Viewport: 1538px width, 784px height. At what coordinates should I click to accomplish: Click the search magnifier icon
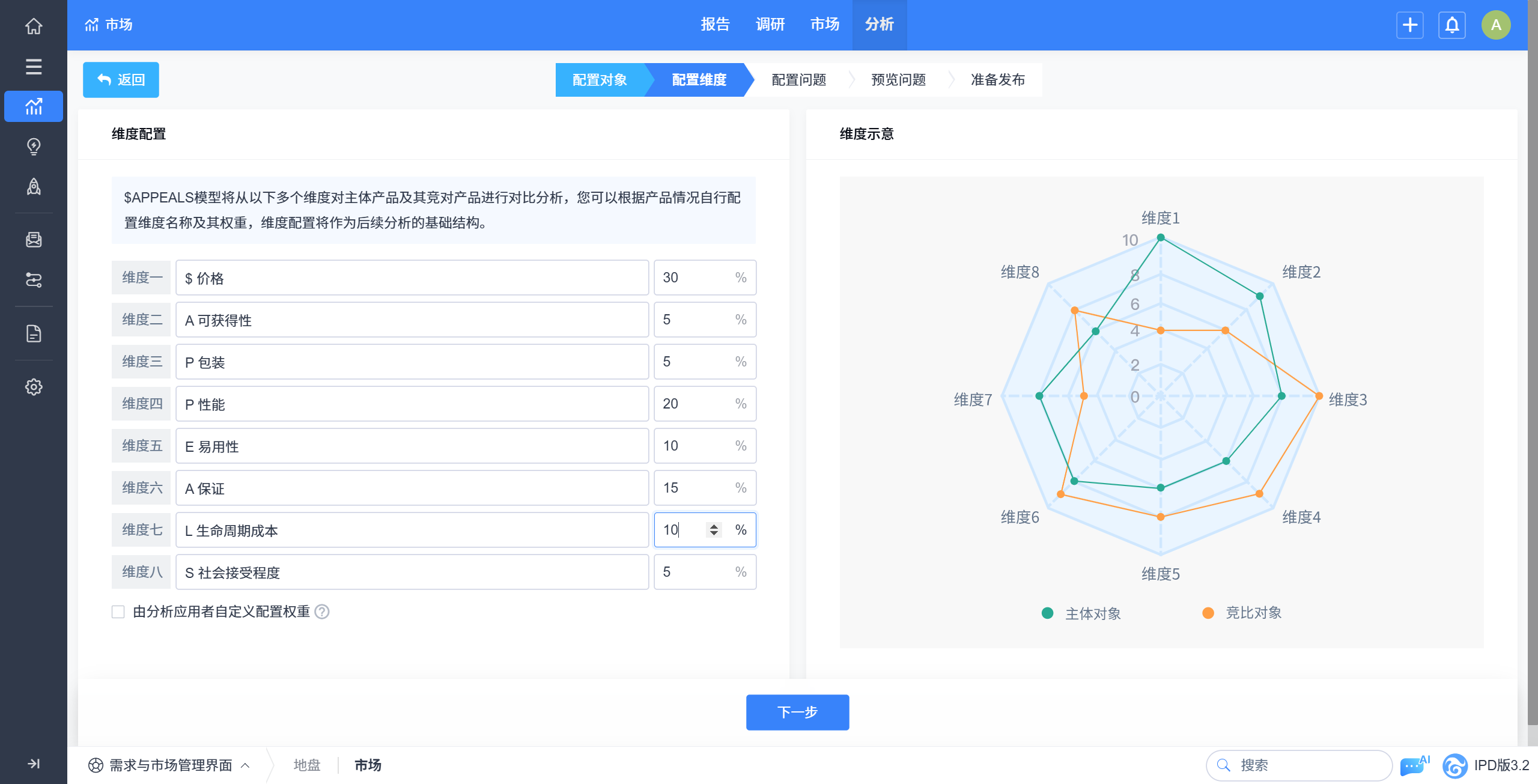click(x=1223, y=765)
